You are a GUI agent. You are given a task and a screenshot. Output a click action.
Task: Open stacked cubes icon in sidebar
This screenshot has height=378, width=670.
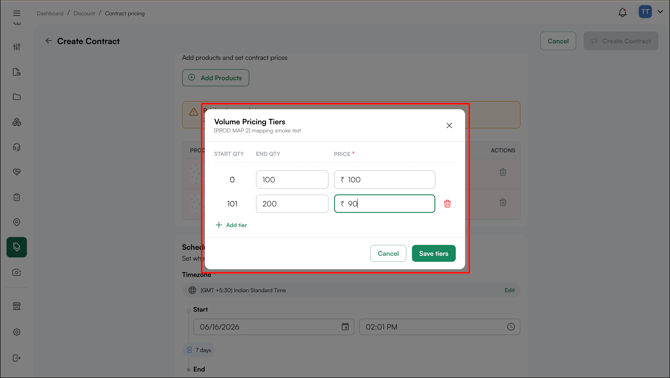[17, 122]
